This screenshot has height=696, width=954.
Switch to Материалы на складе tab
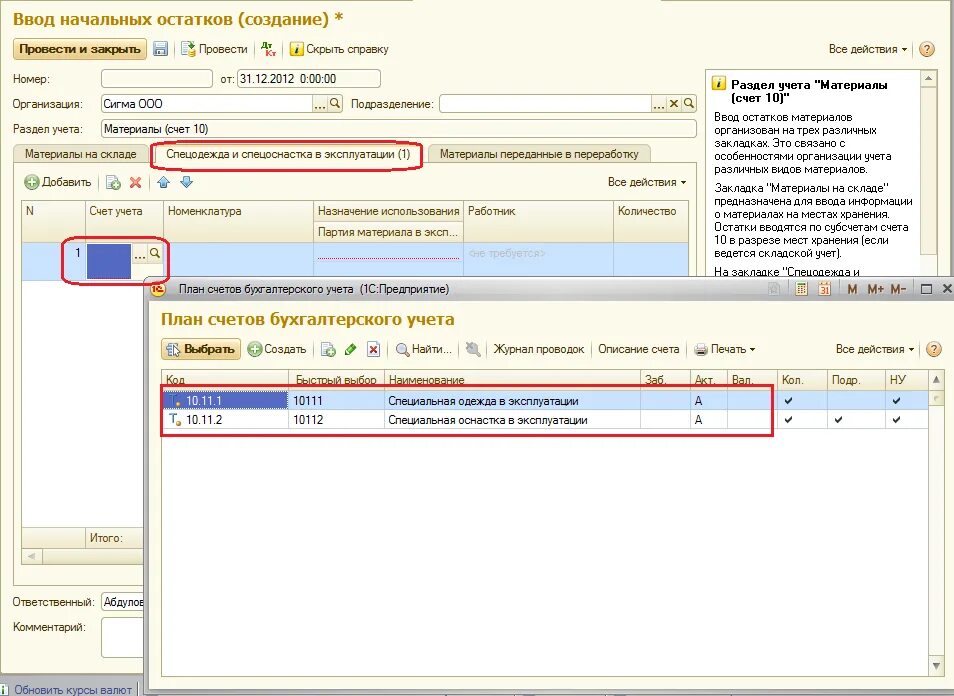(x=81, y=155)
